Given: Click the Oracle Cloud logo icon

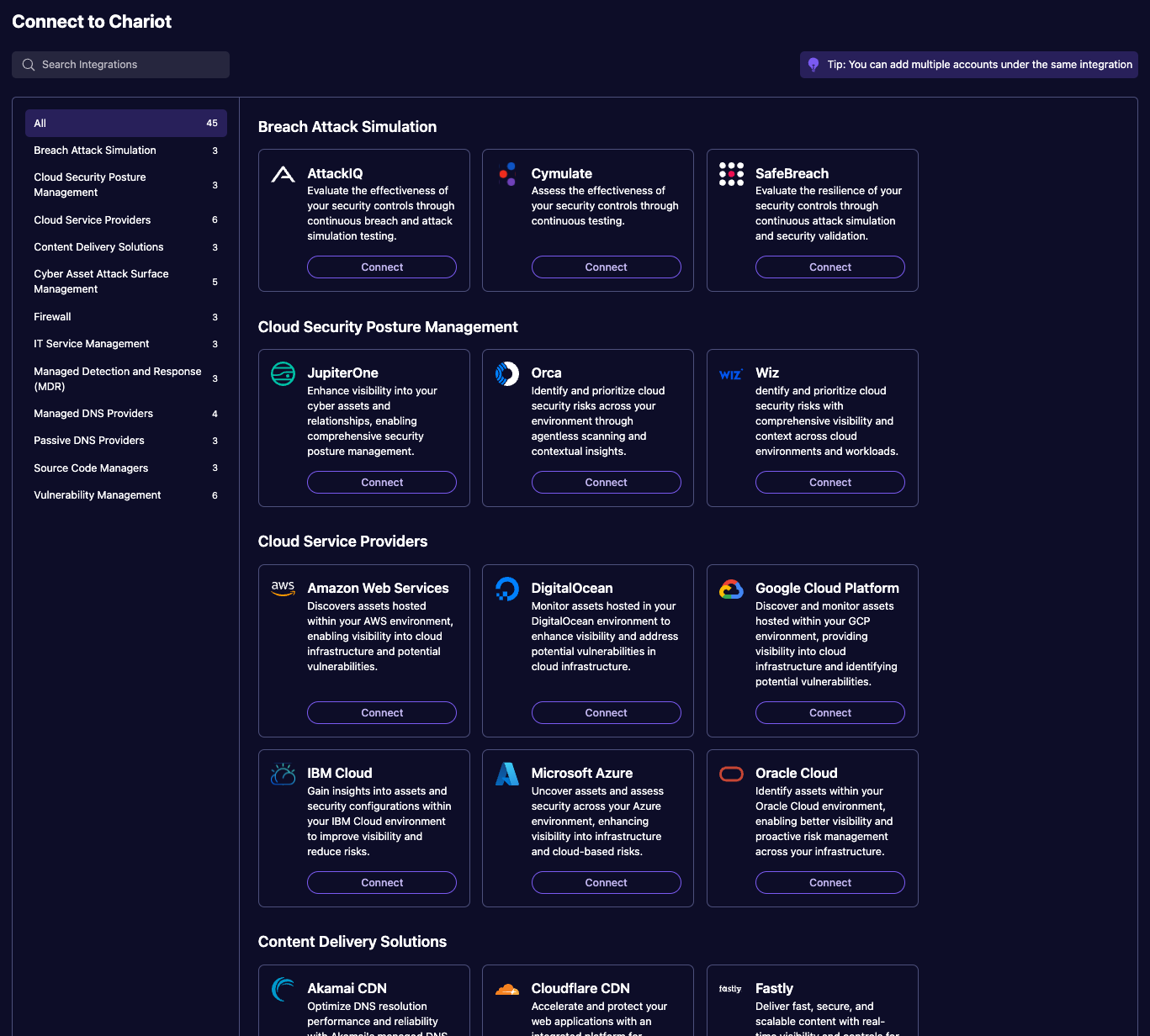Looking at the screenshot, I should point(731,774).
